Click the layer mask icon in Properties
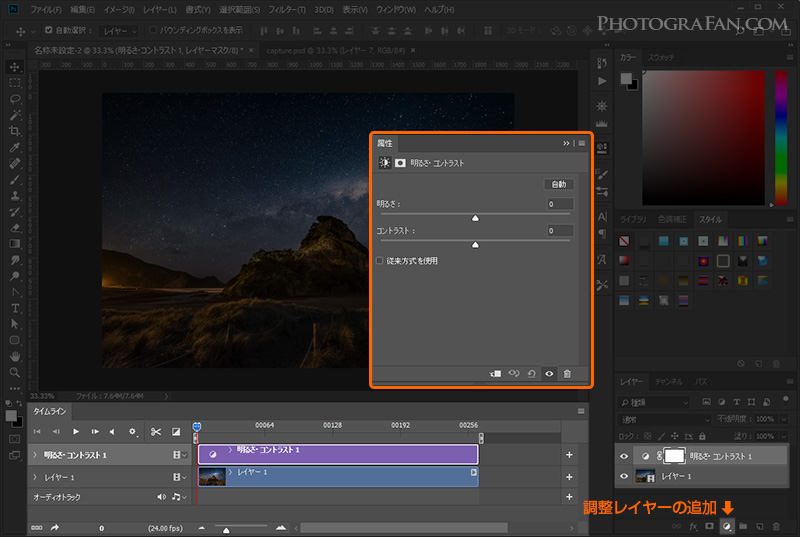The image size is (800, 537). point(400,163)
